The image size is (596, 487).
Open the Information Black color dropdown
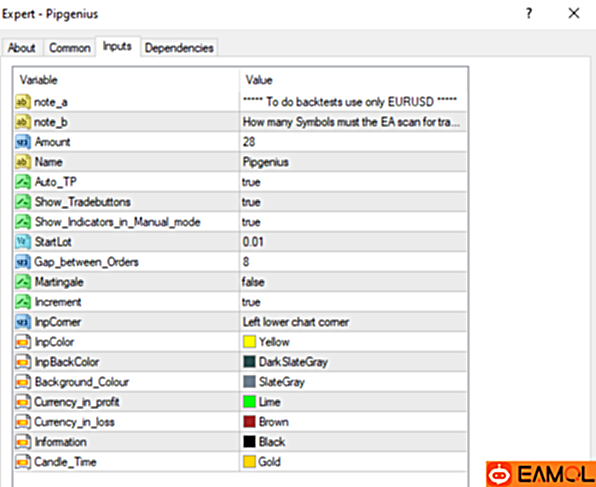point(353,442)
